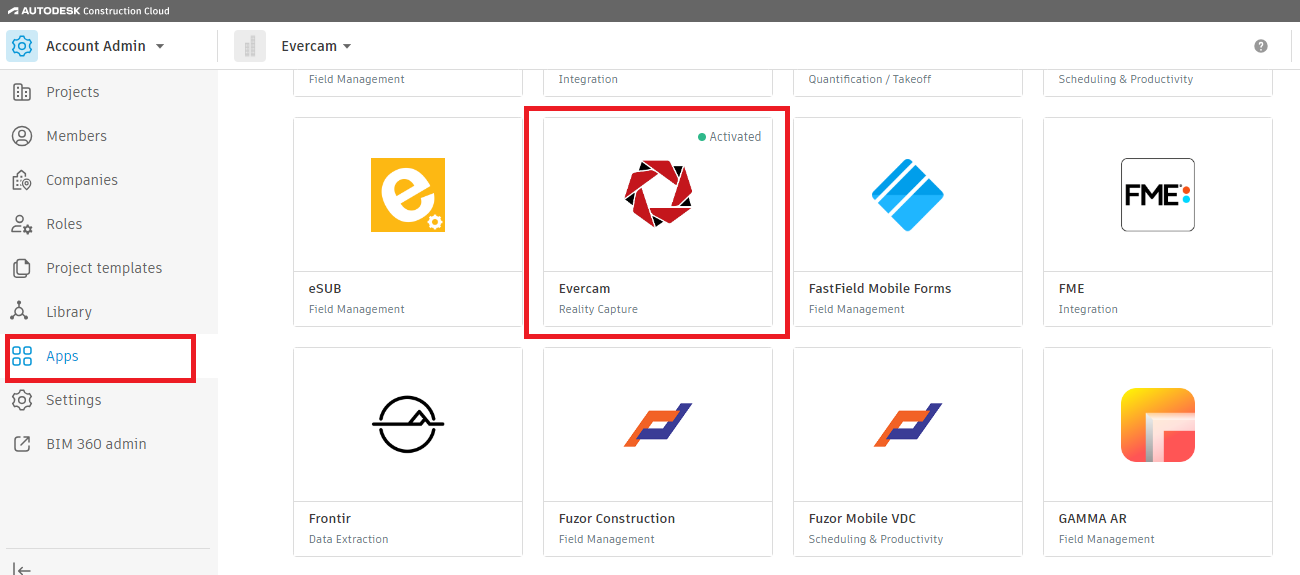The height and width of the screenshot is (575, 1300).
Task: Open the Evercam account dropdown
Action: tap(316, 46)
